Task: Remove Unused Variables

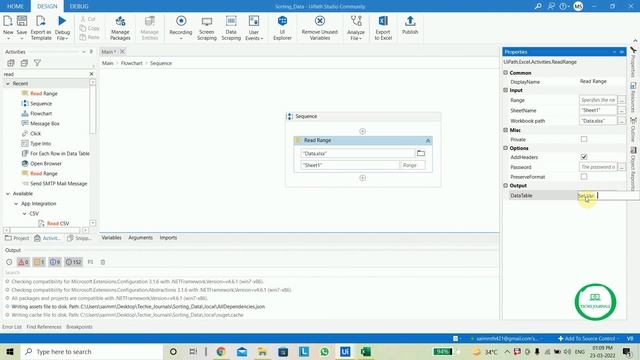Action: (320, 27)
